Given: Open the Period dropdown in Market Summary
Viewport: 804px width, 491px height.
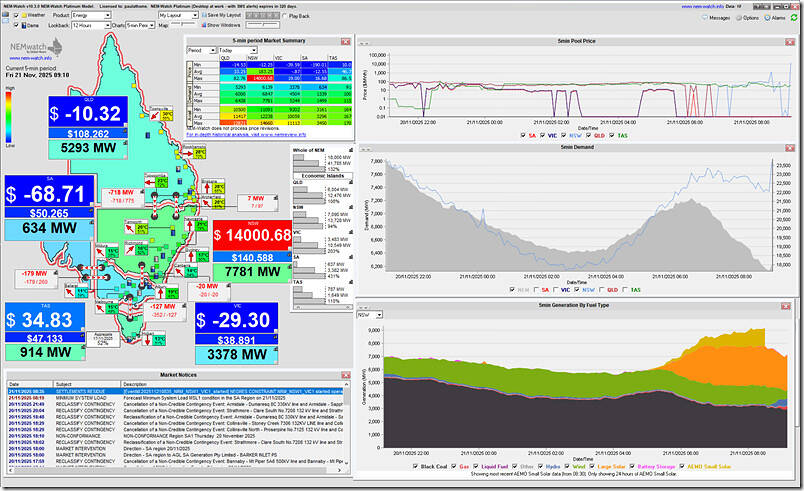Looking at the screenshot, I should pos(202,50).
